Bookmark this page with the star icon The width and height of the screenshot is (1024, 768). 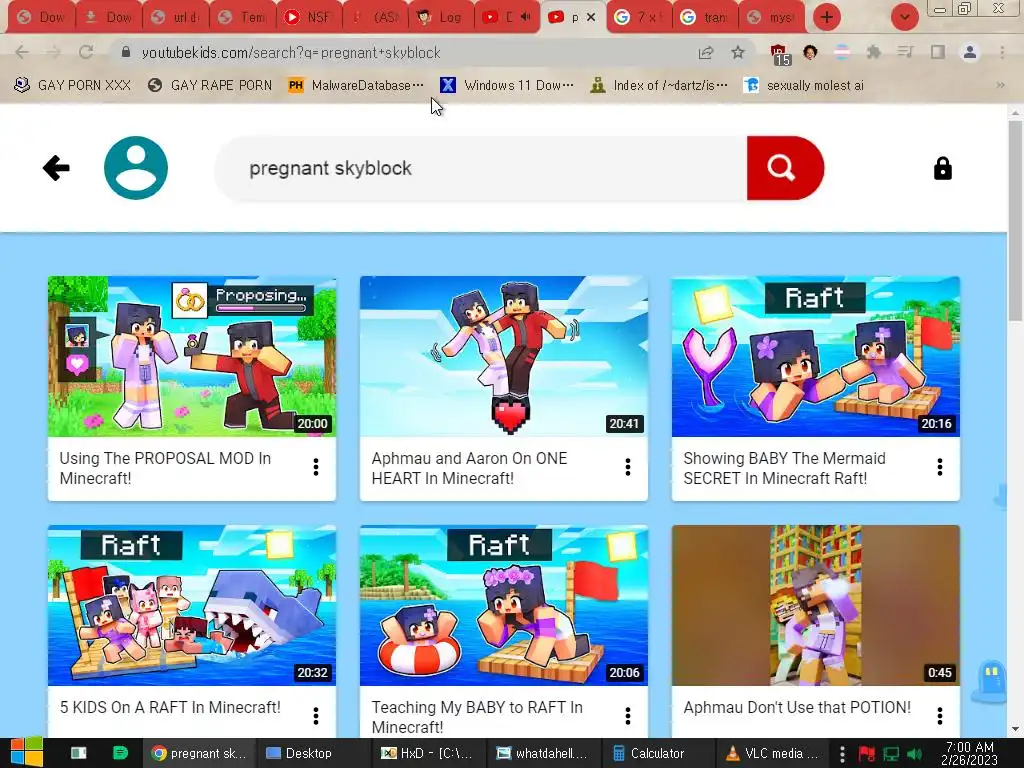click(738, 52)
